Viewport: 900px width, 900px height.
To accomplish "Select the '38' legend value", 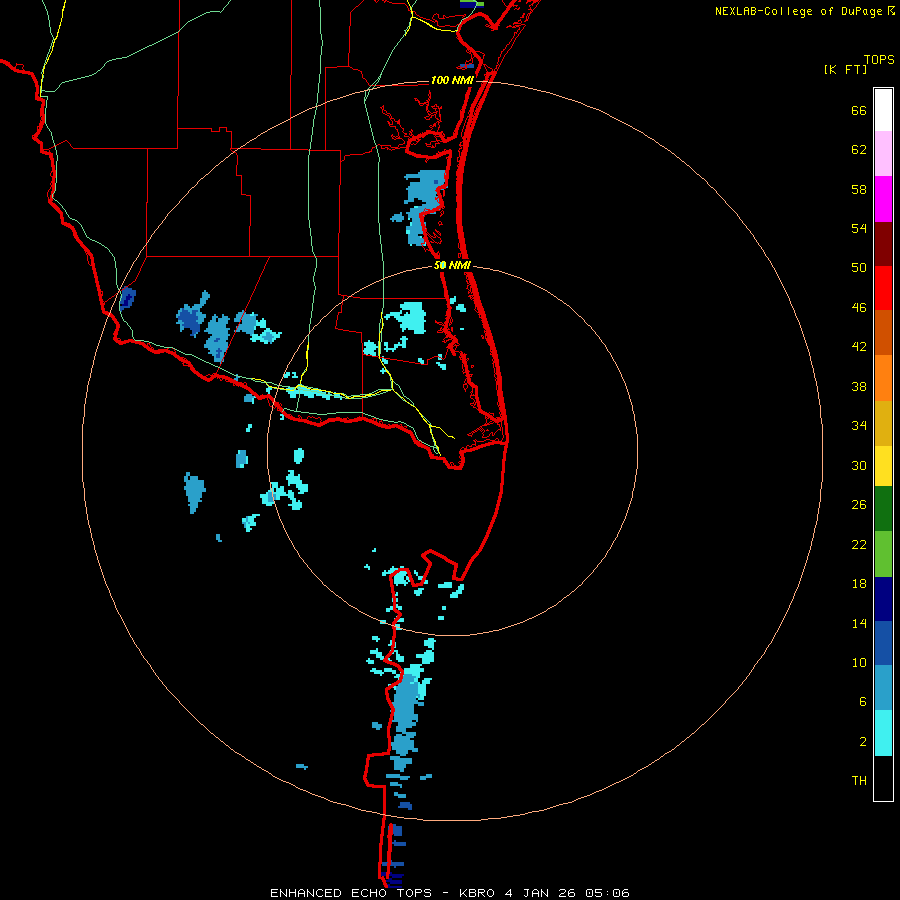I will click(x=859, y=387).
